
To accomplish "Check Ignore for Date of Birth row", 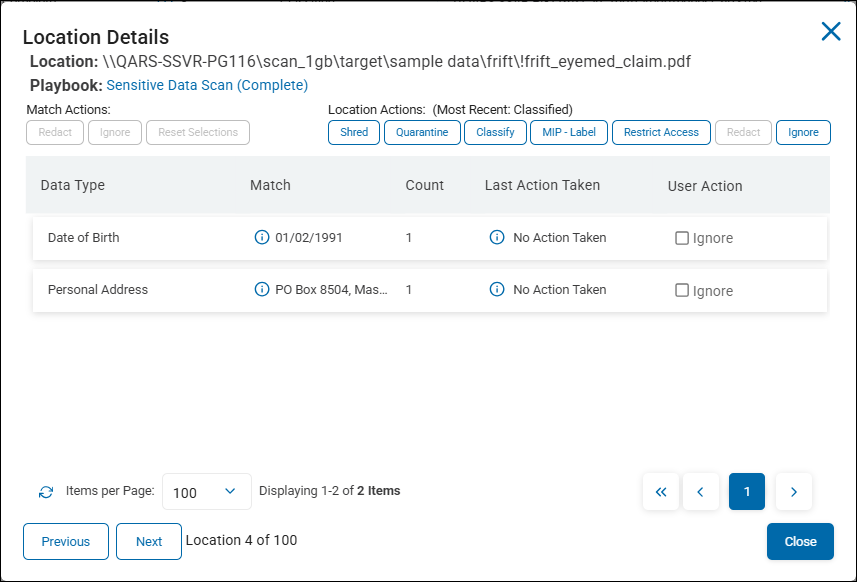I will 682,238.
